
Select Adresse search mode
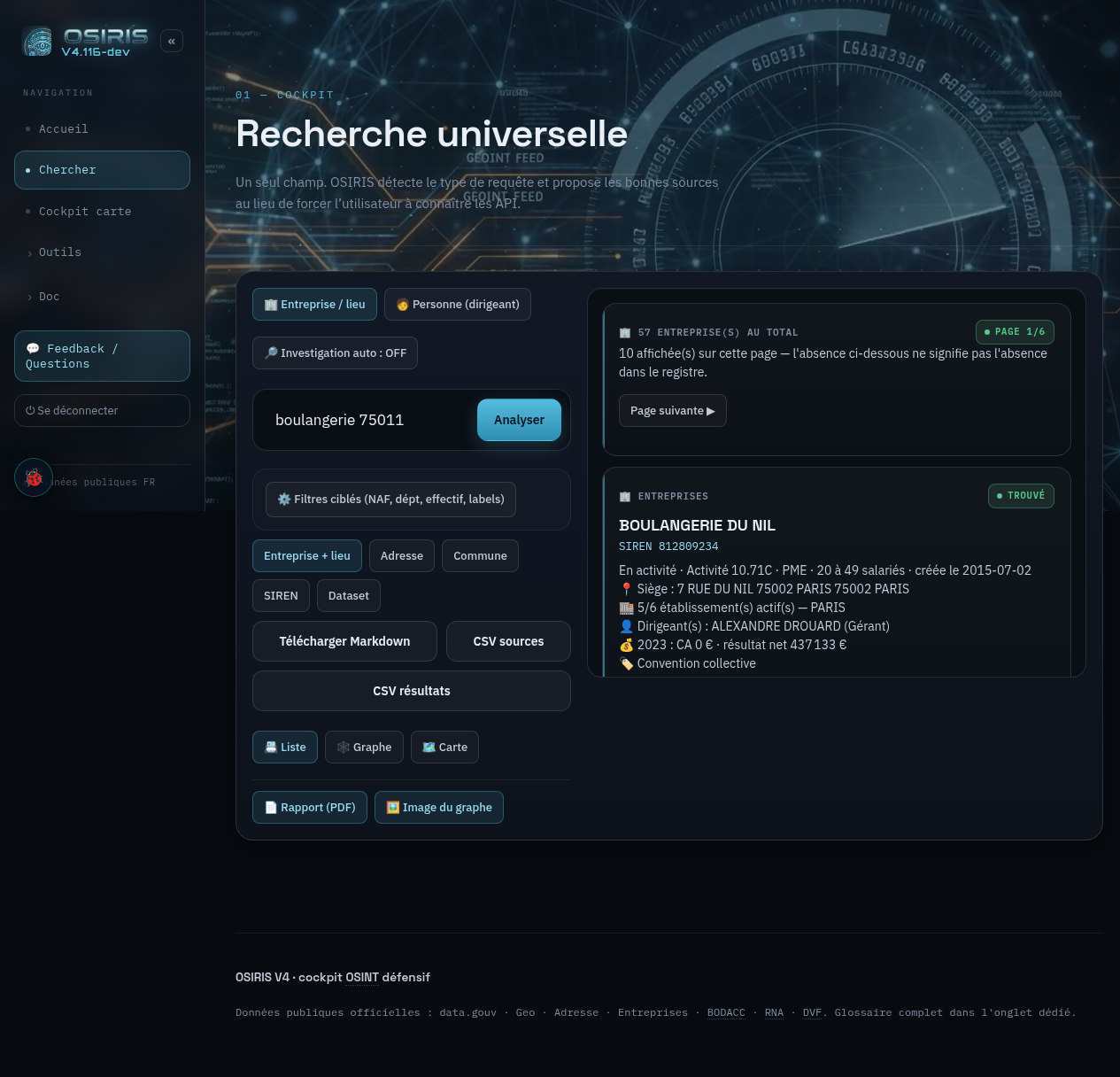click(x=402, y=555)
